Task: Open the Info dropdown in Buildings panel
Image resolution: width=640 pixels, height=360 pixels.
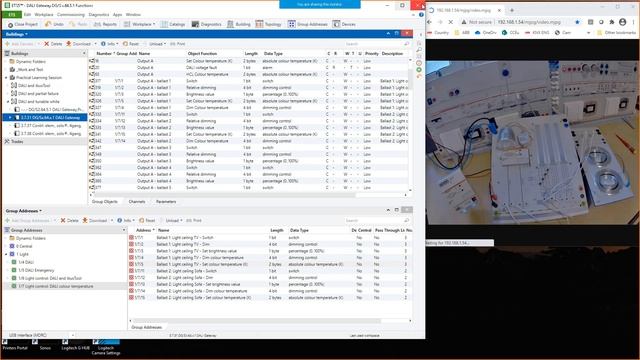Action: pos(109,44)
